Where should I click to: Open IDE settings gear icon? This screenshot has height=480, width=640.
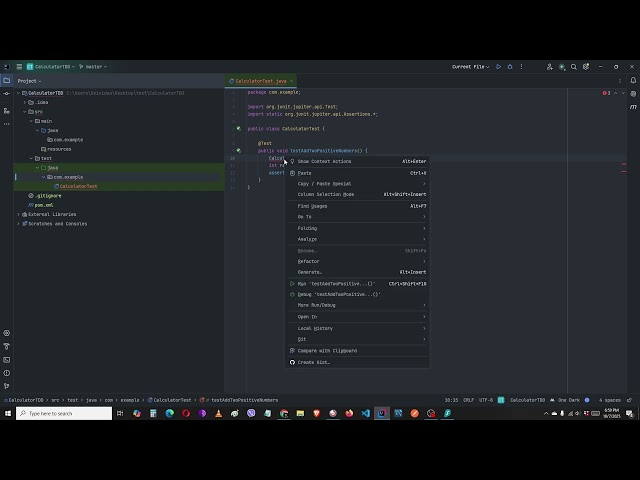pyautogui.click(x=586, y=67)
